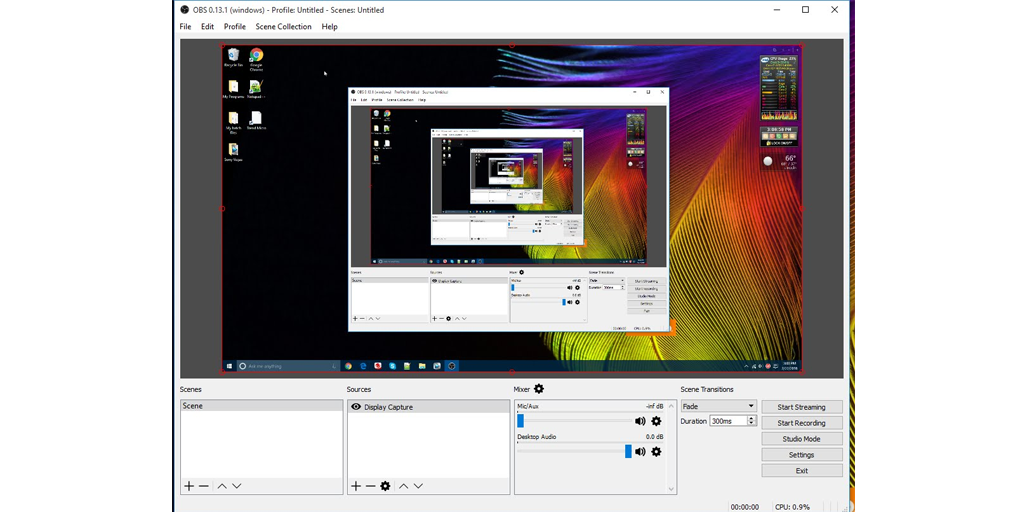Screen dimensions: 1024x512
Task: Click the Desktop Audio volume slider handle
Action: tap(628, 451)
